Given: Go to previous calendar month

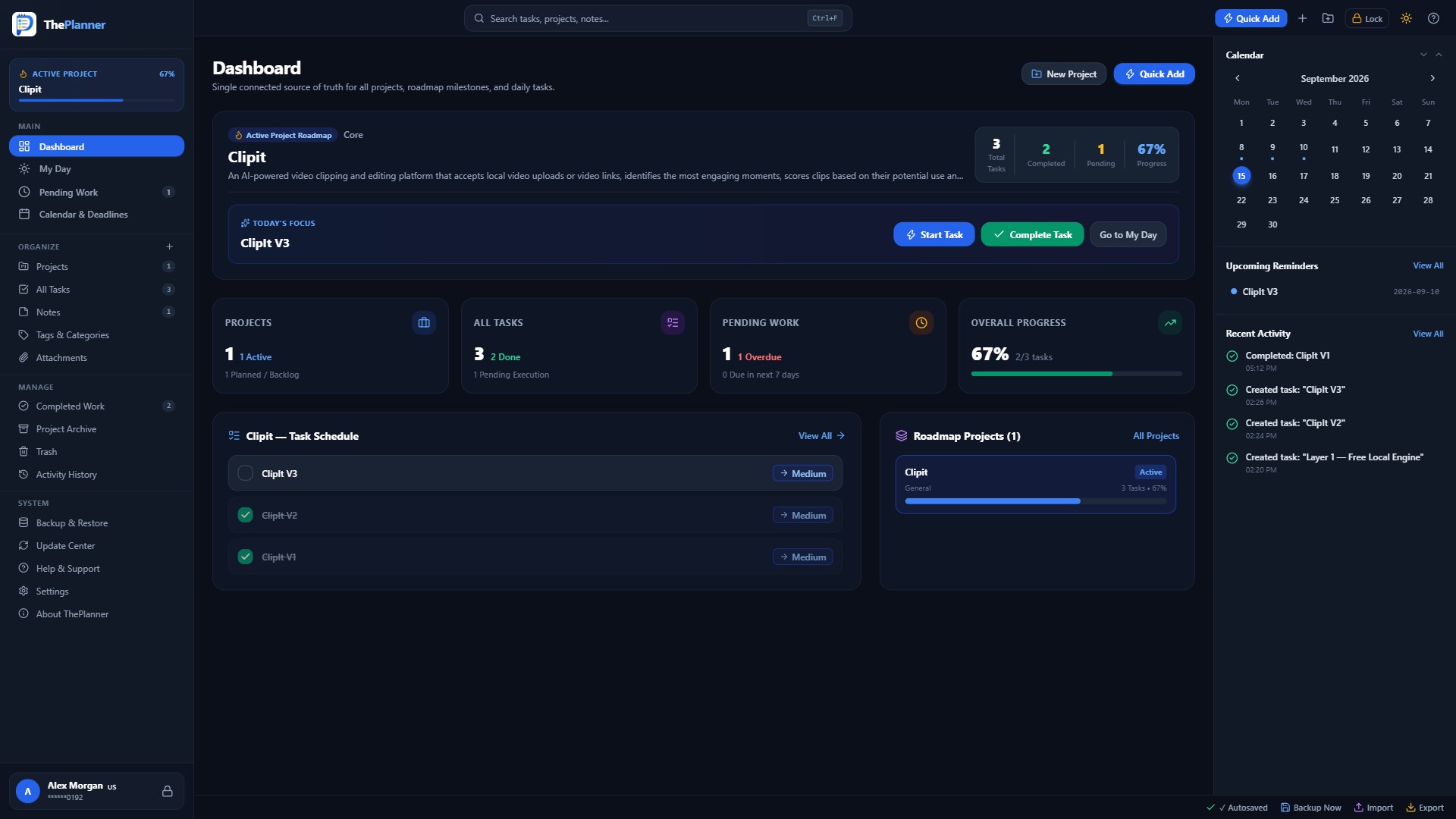Looking at the screenshot, I should coord(1238,78).
